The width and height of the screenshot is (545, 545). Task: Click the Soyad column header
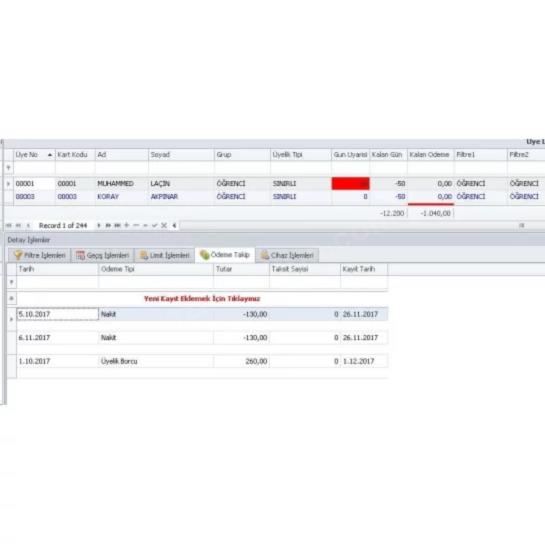click(181, 155)
